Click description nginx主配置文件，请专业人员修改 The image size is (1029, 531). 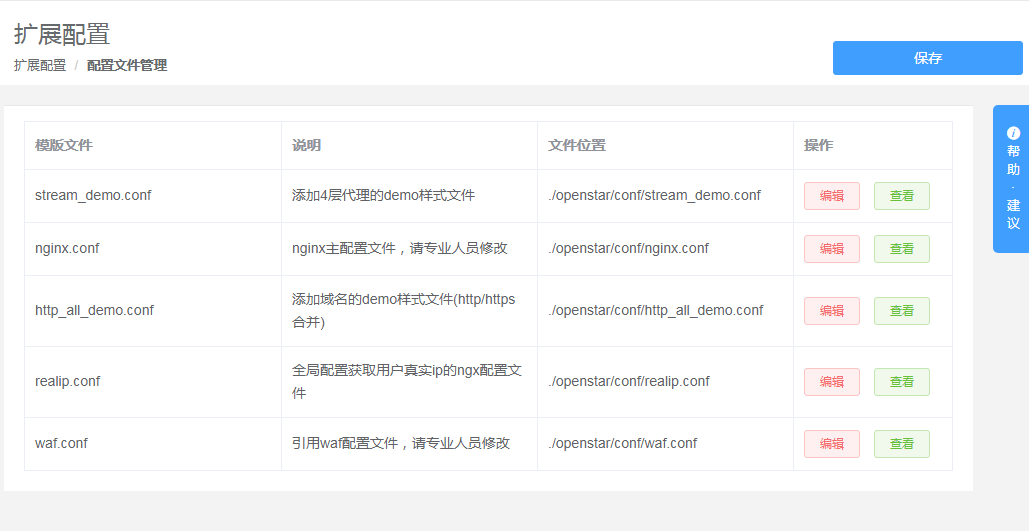pyautogui.click(x=400, y=249)
